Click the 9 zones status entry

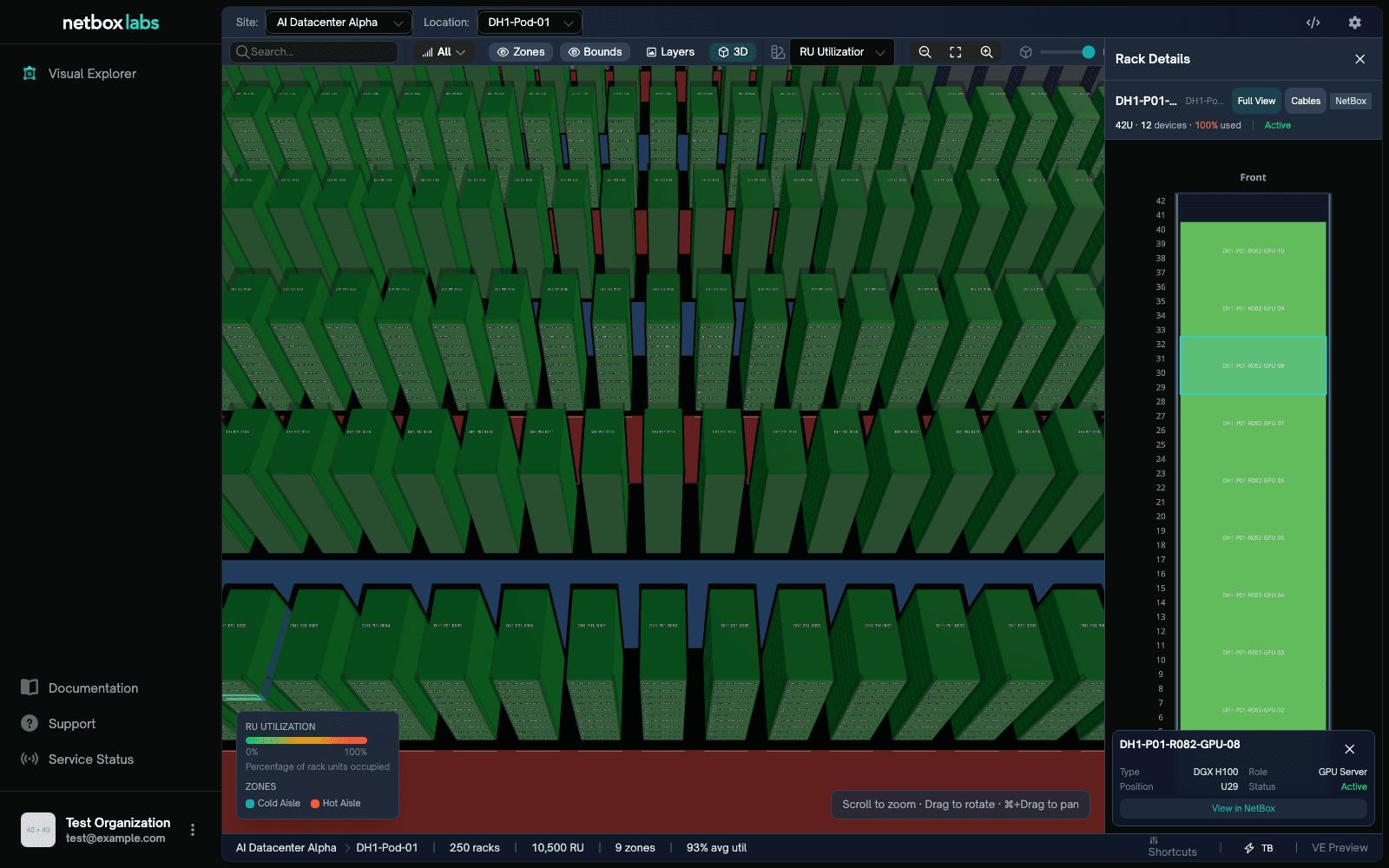click(x=635, y=848)
